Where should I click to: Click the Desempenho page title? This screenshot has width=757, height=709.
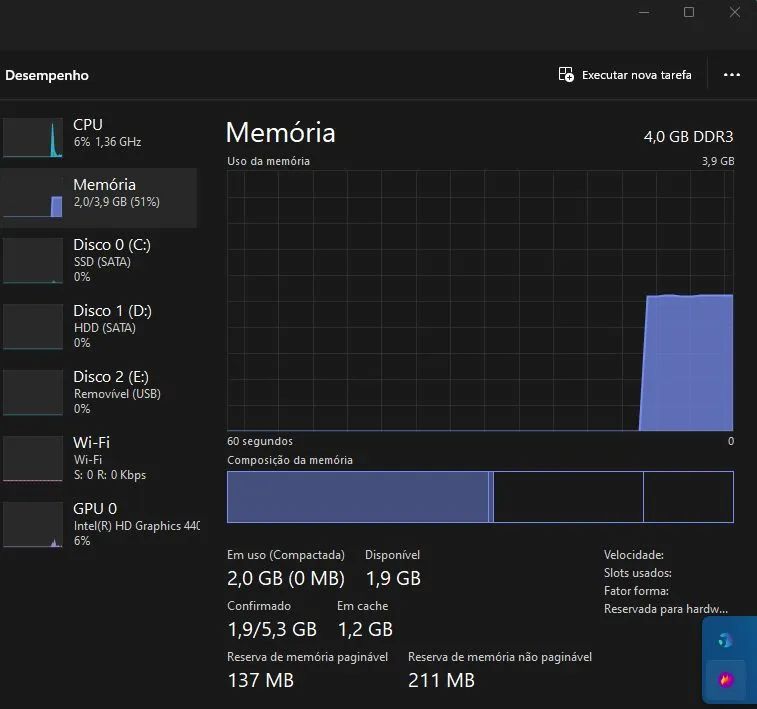tap(47, 75)
